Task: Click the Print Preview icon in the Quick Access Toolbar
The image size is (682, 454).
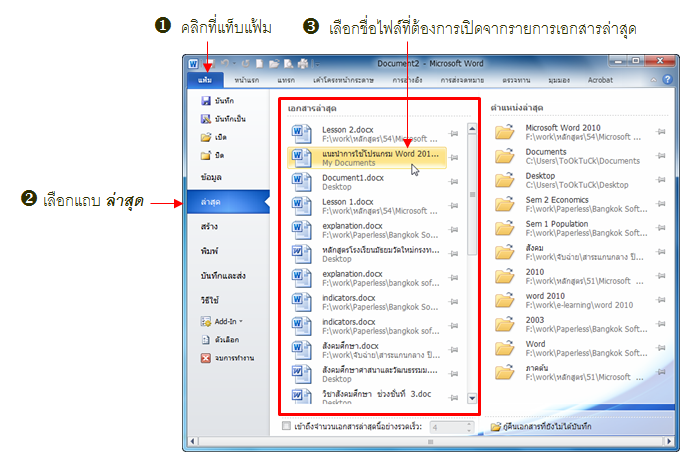Action: coord(288,63)
